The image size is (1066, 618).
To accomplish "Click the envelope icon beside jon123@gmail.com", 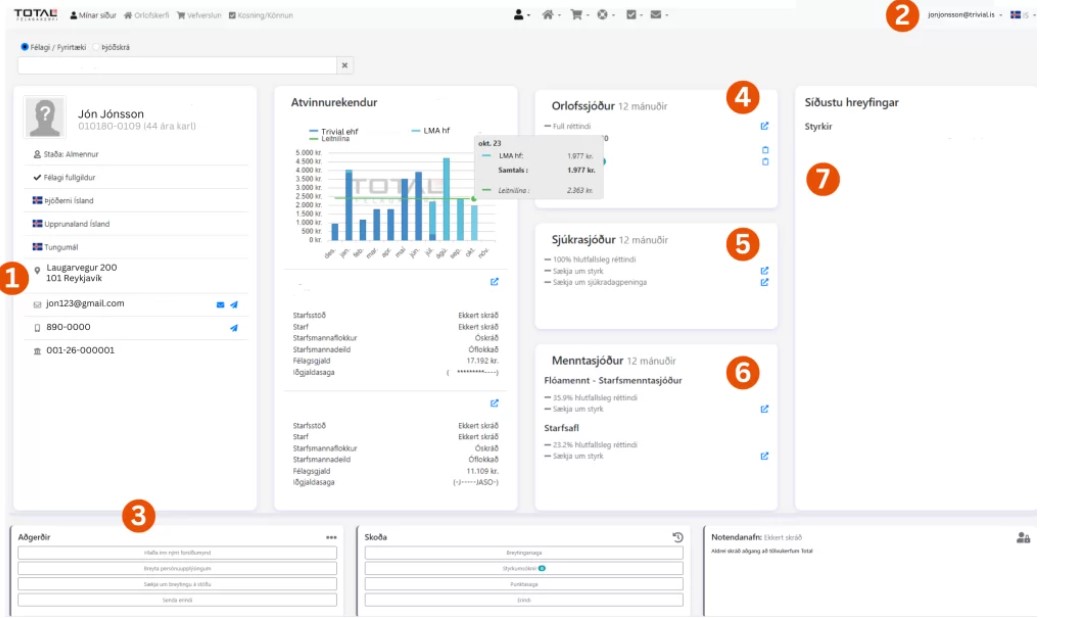I will [x=220, y=304].
